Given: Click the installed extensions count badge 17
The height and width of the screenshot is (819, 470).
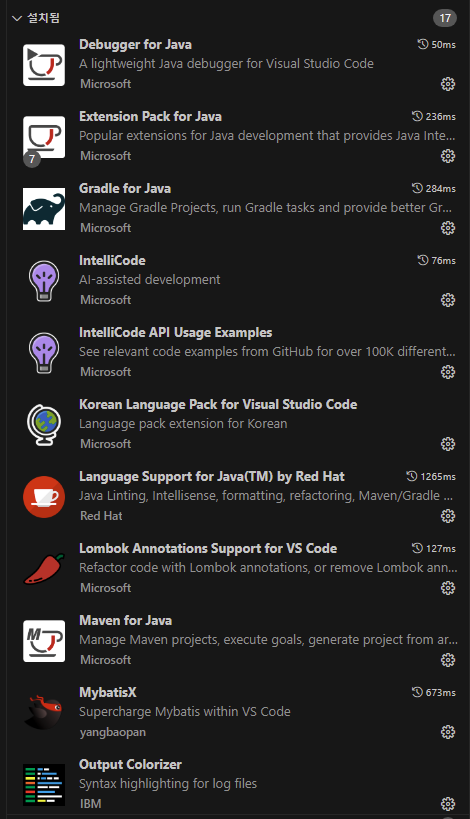Looking at the screenshot, I should tap(444, 18).
